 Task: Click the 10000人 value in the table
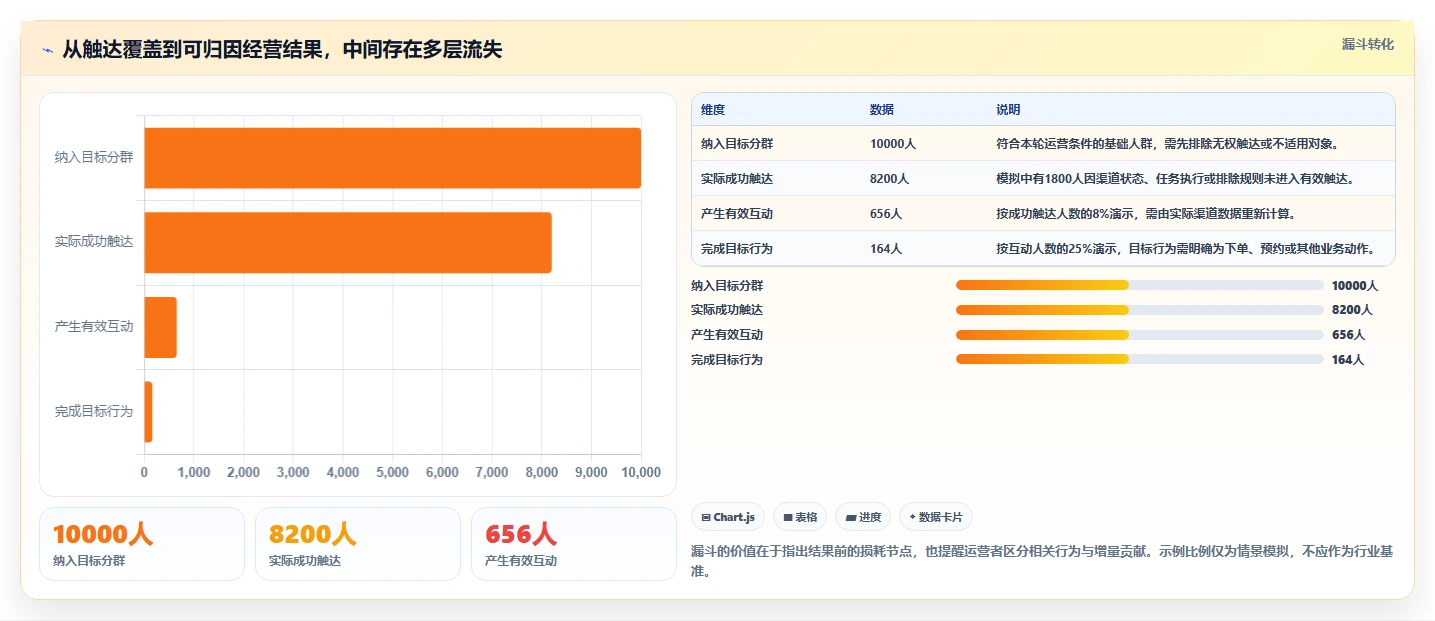coord(893,144)
